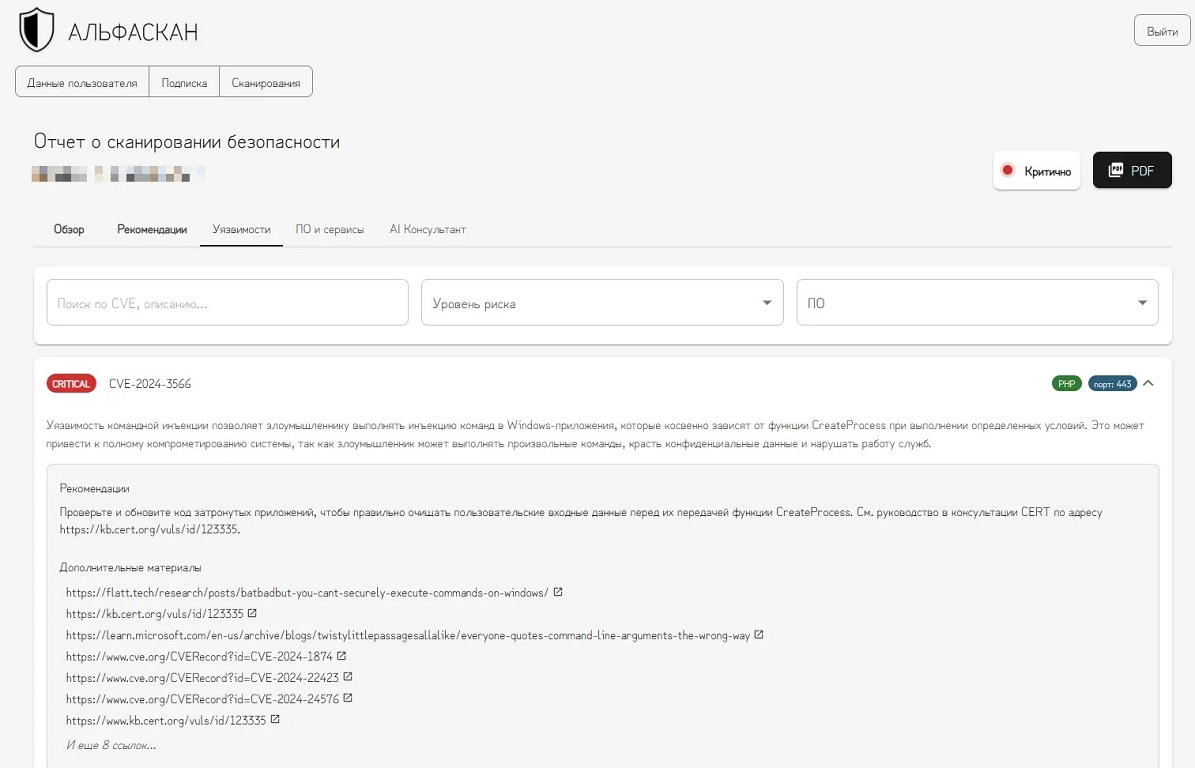
Task: Download the report as PDF
Action: [x=1131, y=171]
